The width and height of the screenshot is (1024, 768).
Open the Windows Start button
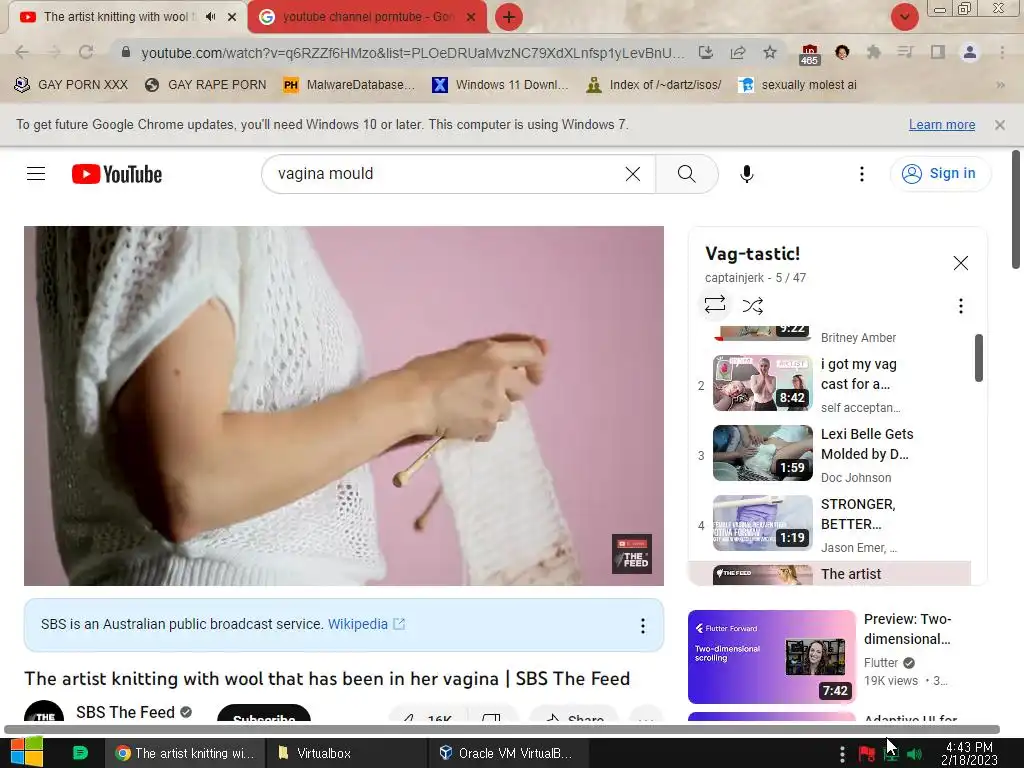(27, 752)
